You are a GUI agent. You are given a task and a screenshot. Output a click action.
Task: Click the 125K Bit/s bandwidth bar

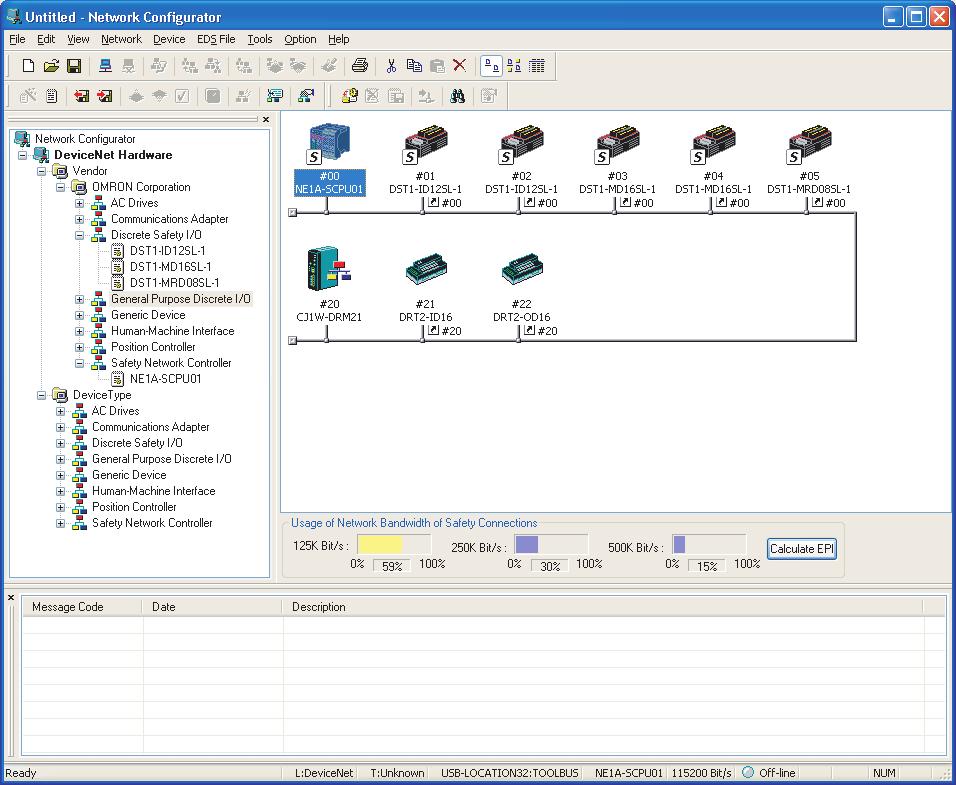pyautogui.click(x=394, y=544)
